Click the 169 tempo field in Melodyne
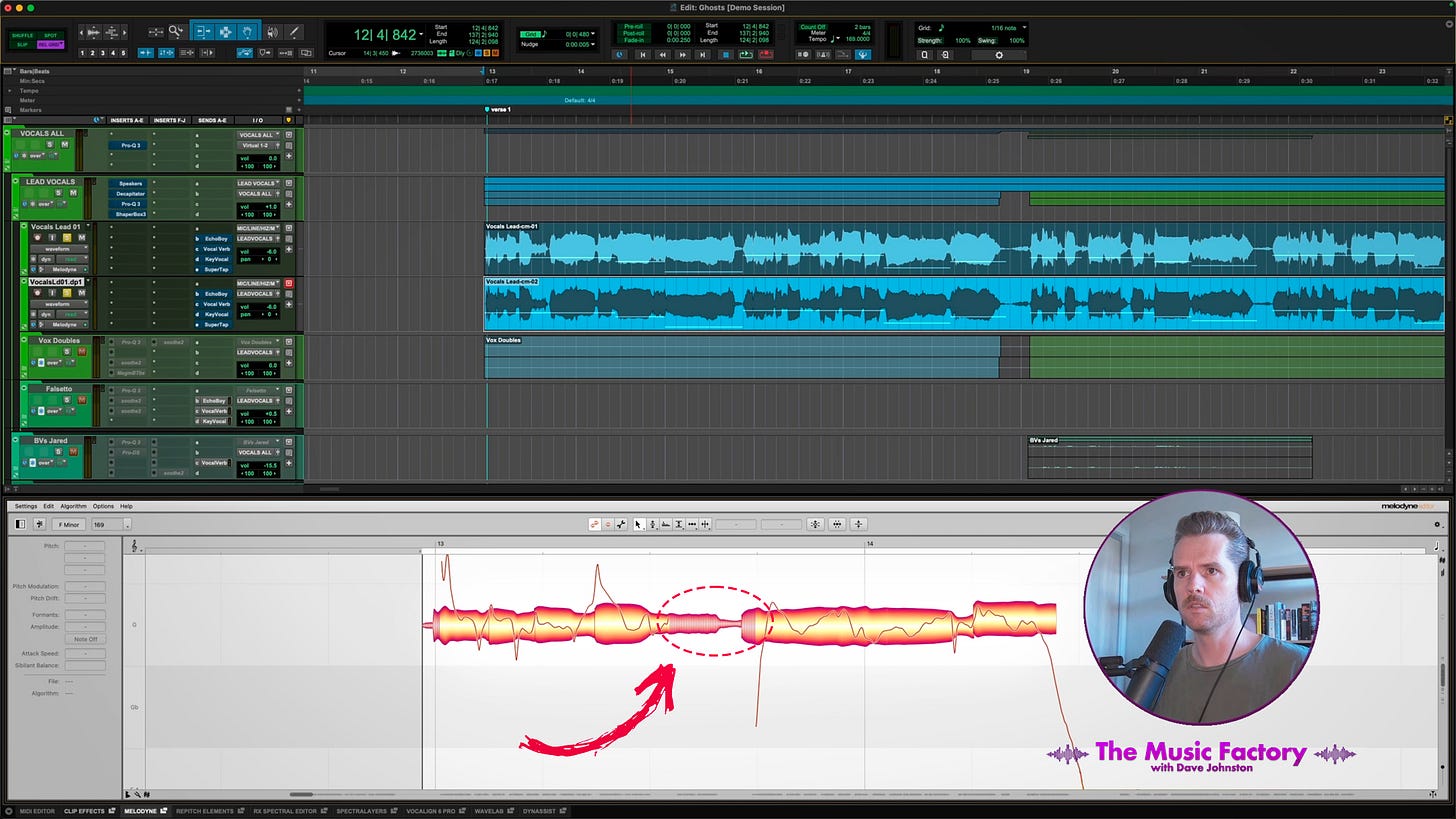The height and width of the screenshot is (819, 1456). tap(109, 524)
